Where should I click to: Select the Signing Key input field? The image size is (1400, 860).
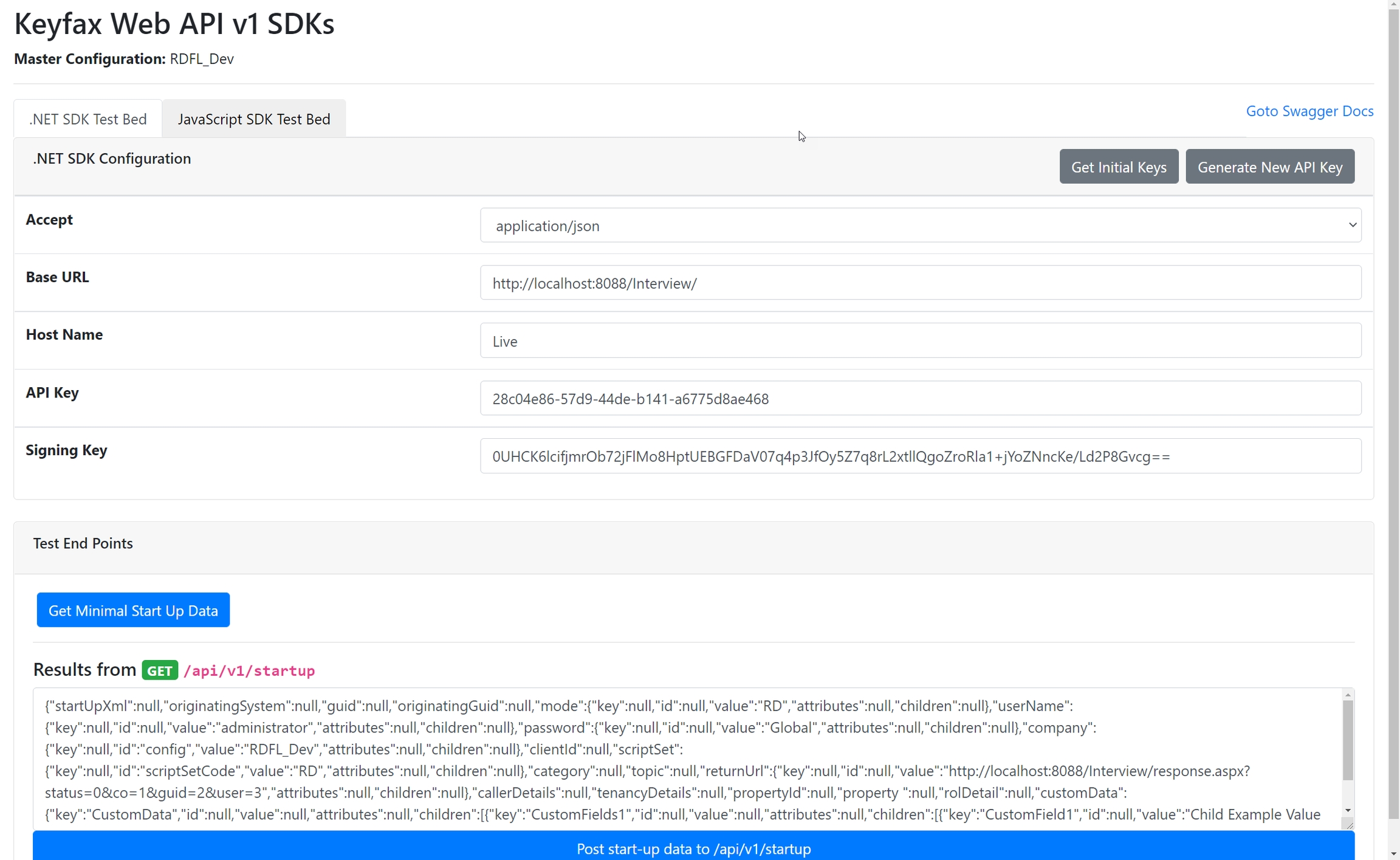click(920, 456)
